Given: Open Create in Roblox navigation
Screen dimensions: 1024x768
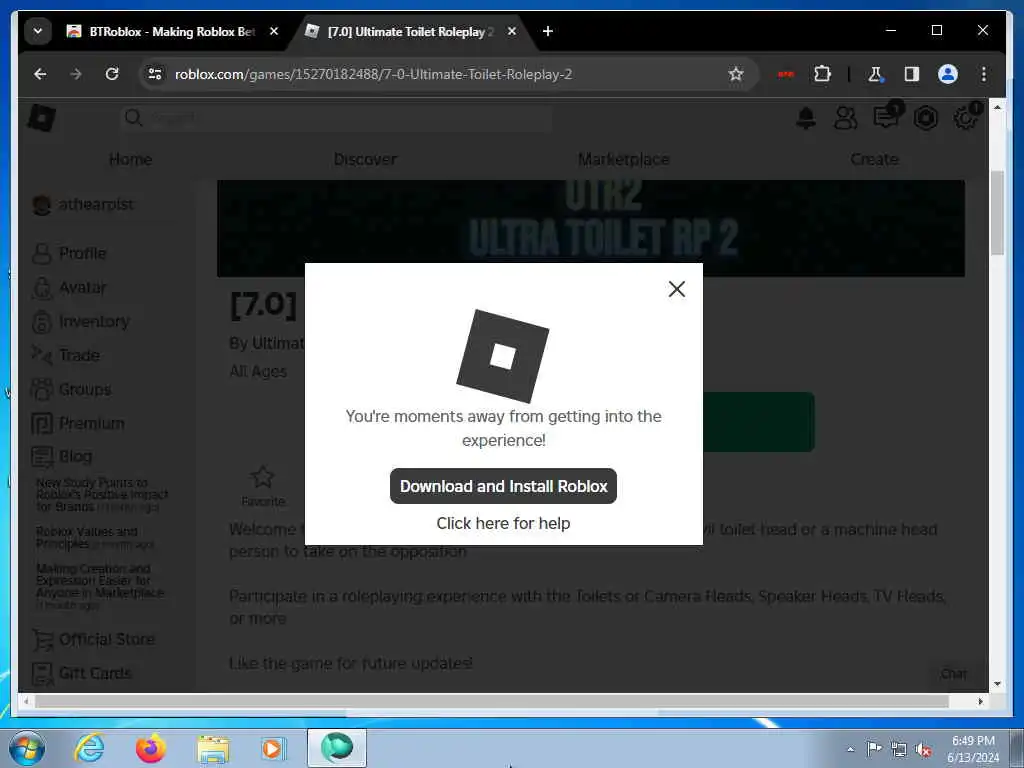Looking at the screenshot, I should pos(874,159).
